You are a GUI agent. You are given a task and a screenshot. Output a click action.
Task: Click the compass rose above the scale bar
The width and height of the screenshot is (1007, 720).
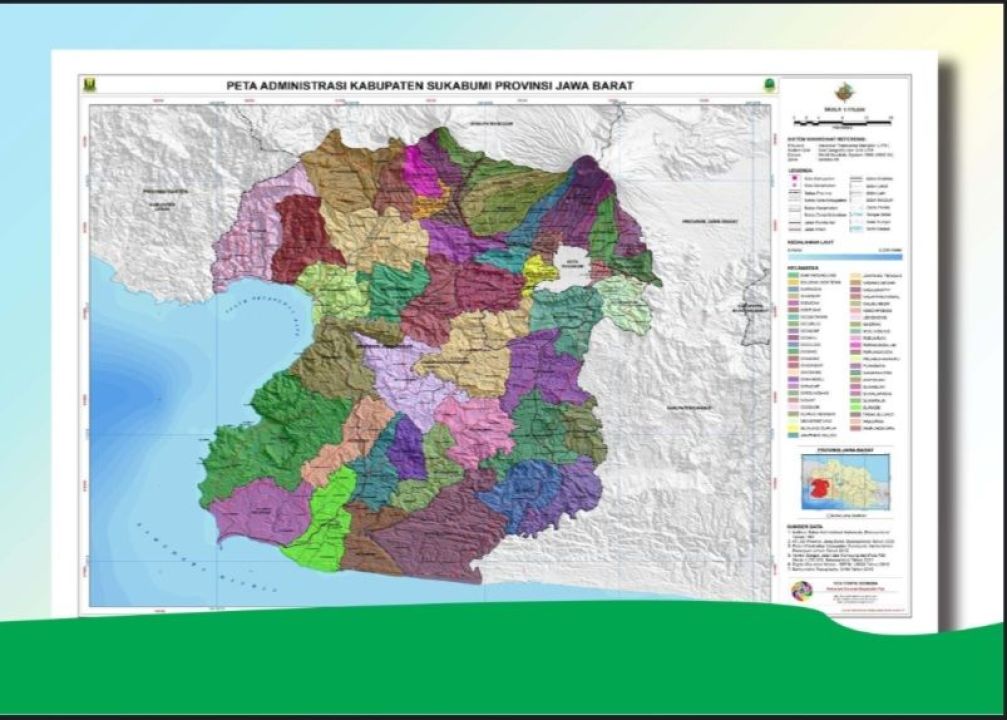click(x=843, y=92)
